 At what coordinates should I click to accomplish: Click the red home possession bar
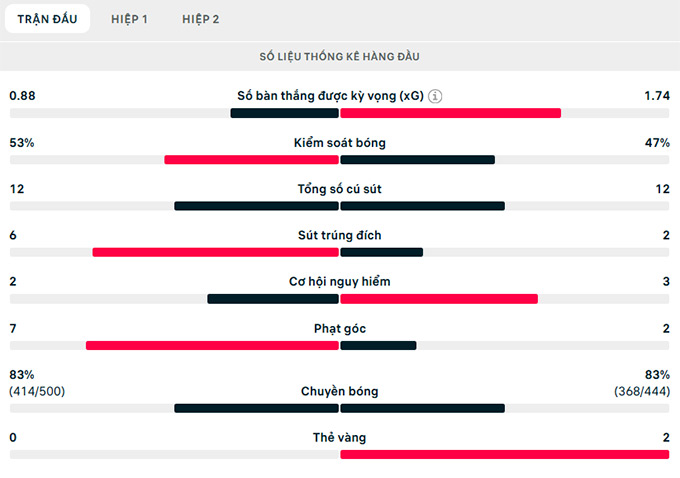(251, 159)
